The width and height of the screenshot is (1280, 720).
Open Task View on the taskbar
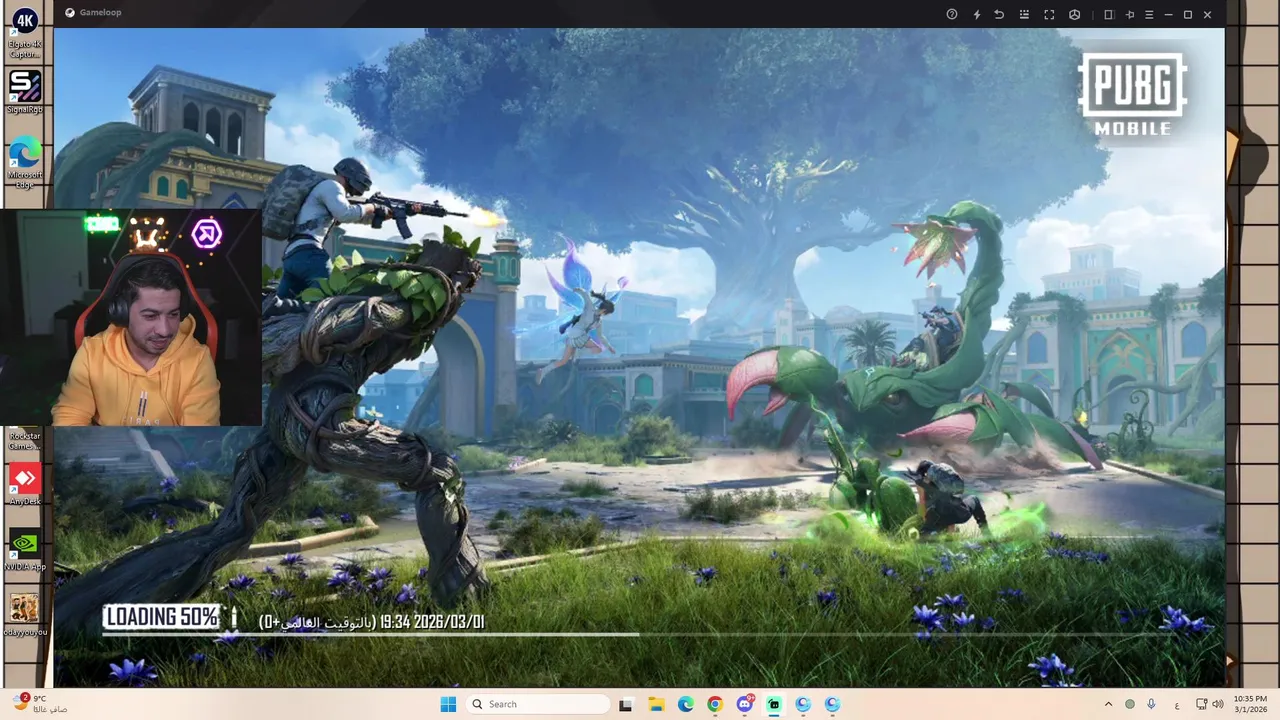(x=626, y=704)
